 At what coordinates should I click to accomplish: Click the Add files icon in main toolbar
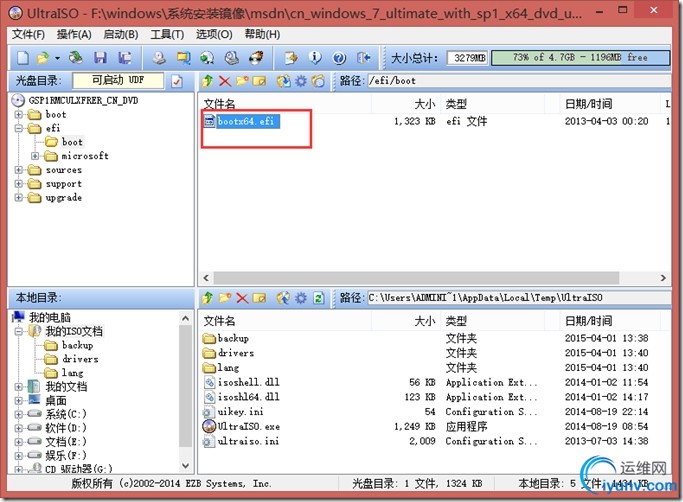click(291, 58)
